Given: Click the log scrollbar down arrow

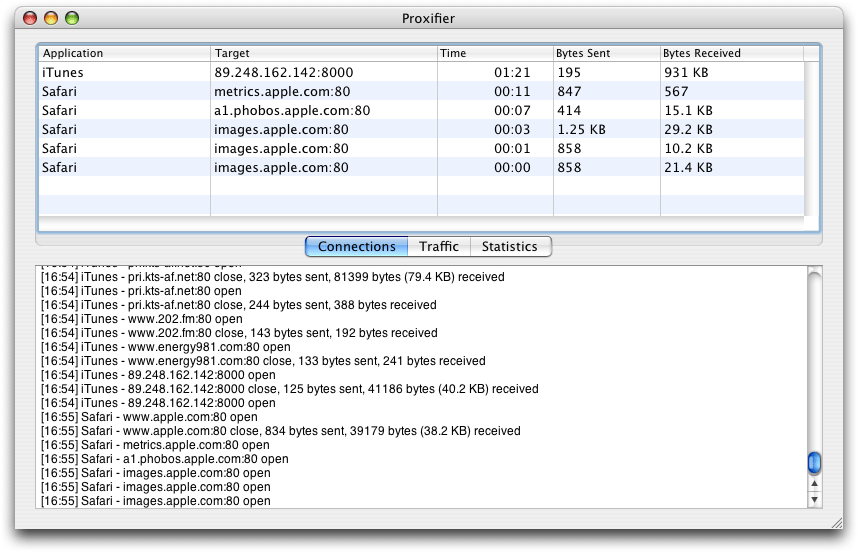Looking at the screenshot, I should click(814, 499).
